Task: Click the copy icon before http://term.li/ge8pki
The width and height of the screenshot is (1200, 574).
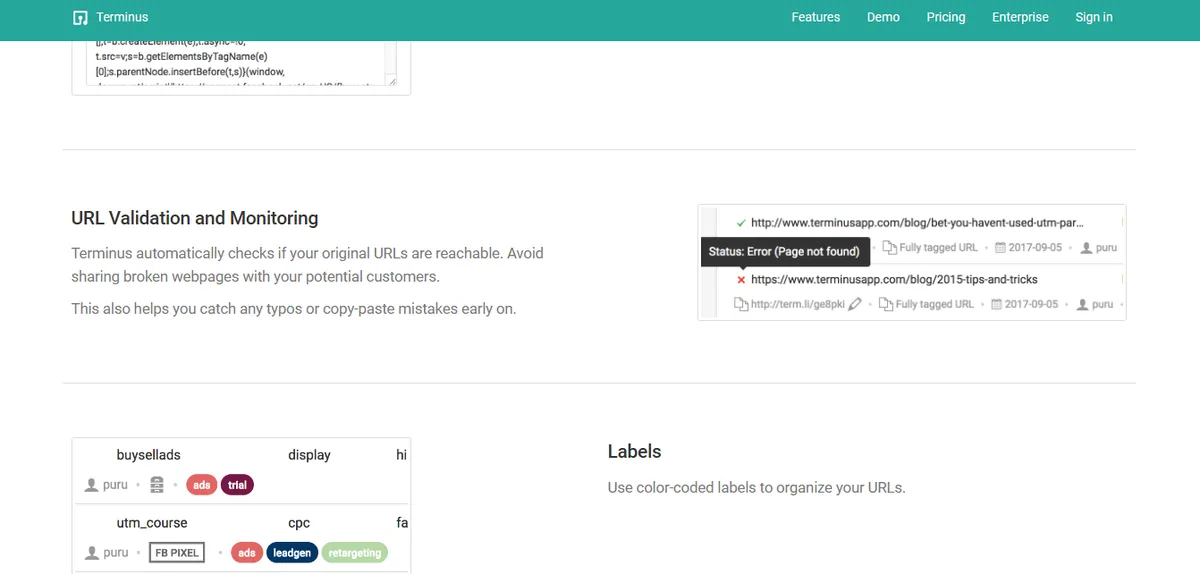Action: [740, 304]
